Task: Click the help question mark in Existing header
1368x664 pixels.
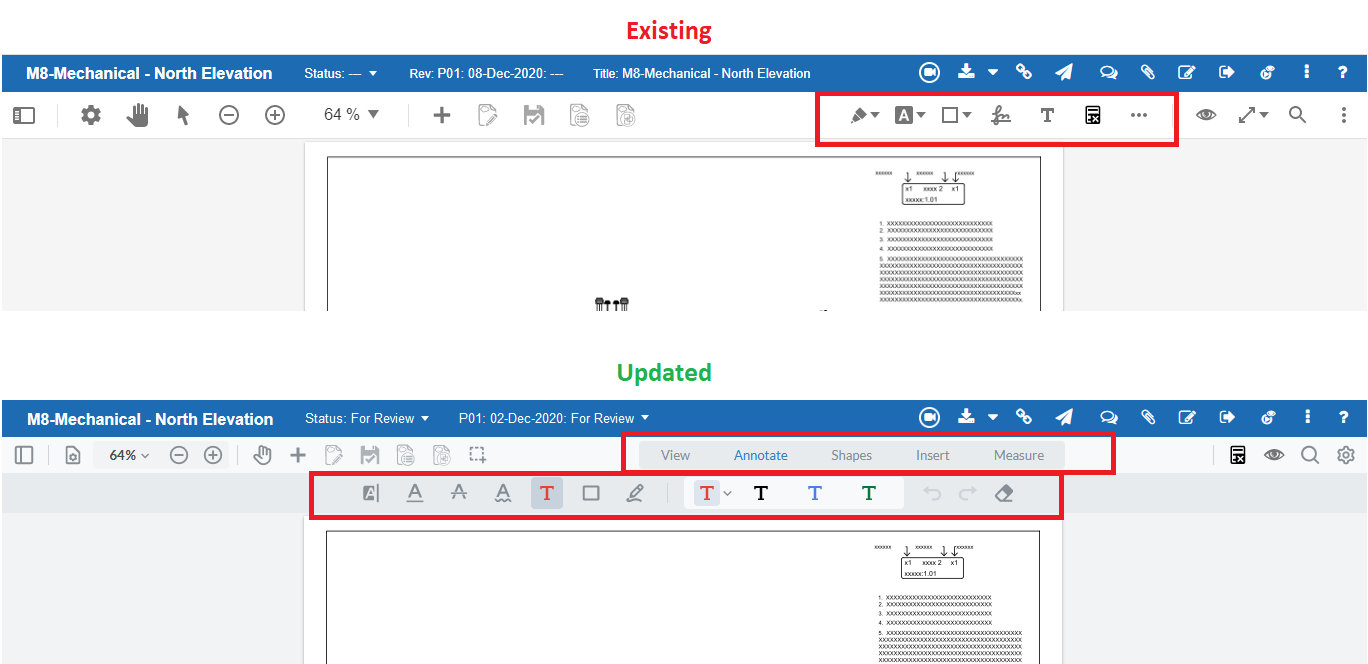Action: click(1343, 72)
